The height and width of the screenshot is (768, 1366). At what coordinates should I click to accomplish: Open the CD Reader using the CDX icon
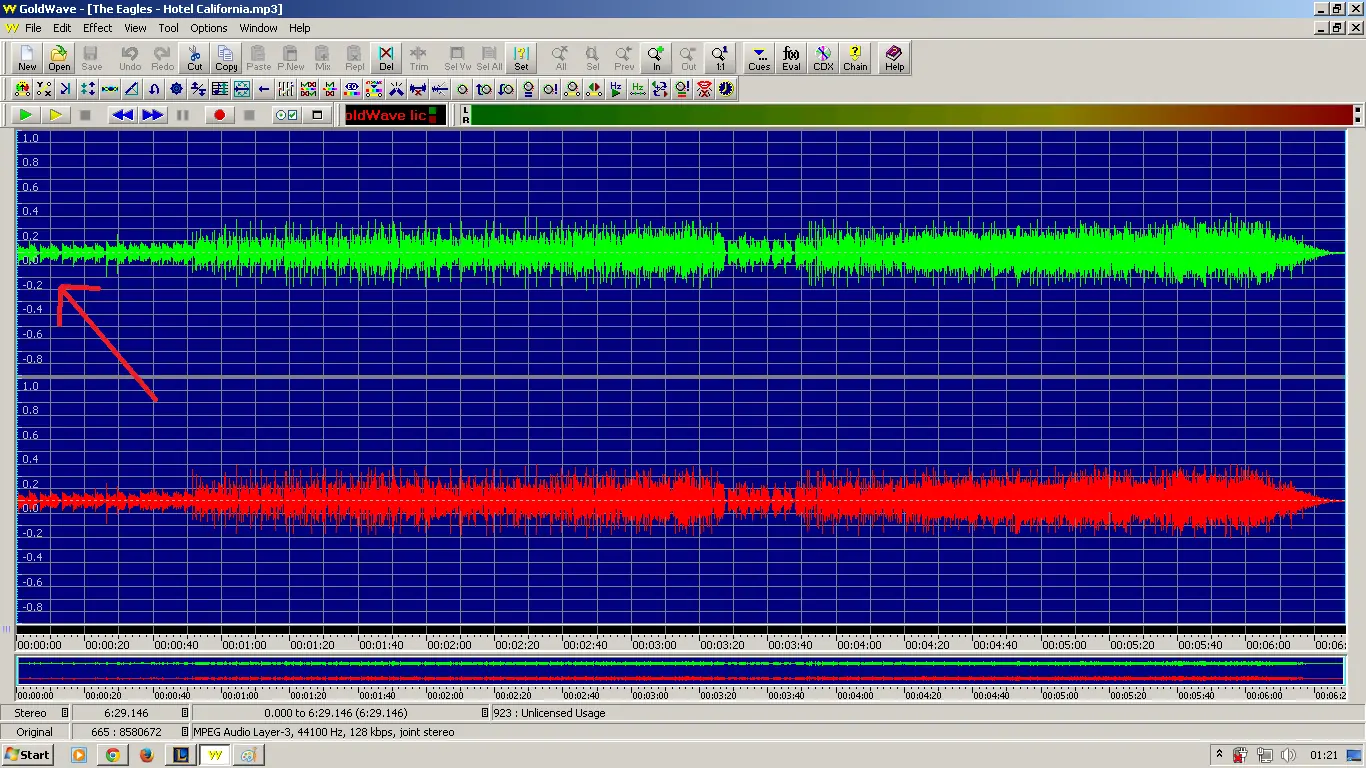click(x=822, y=57)
